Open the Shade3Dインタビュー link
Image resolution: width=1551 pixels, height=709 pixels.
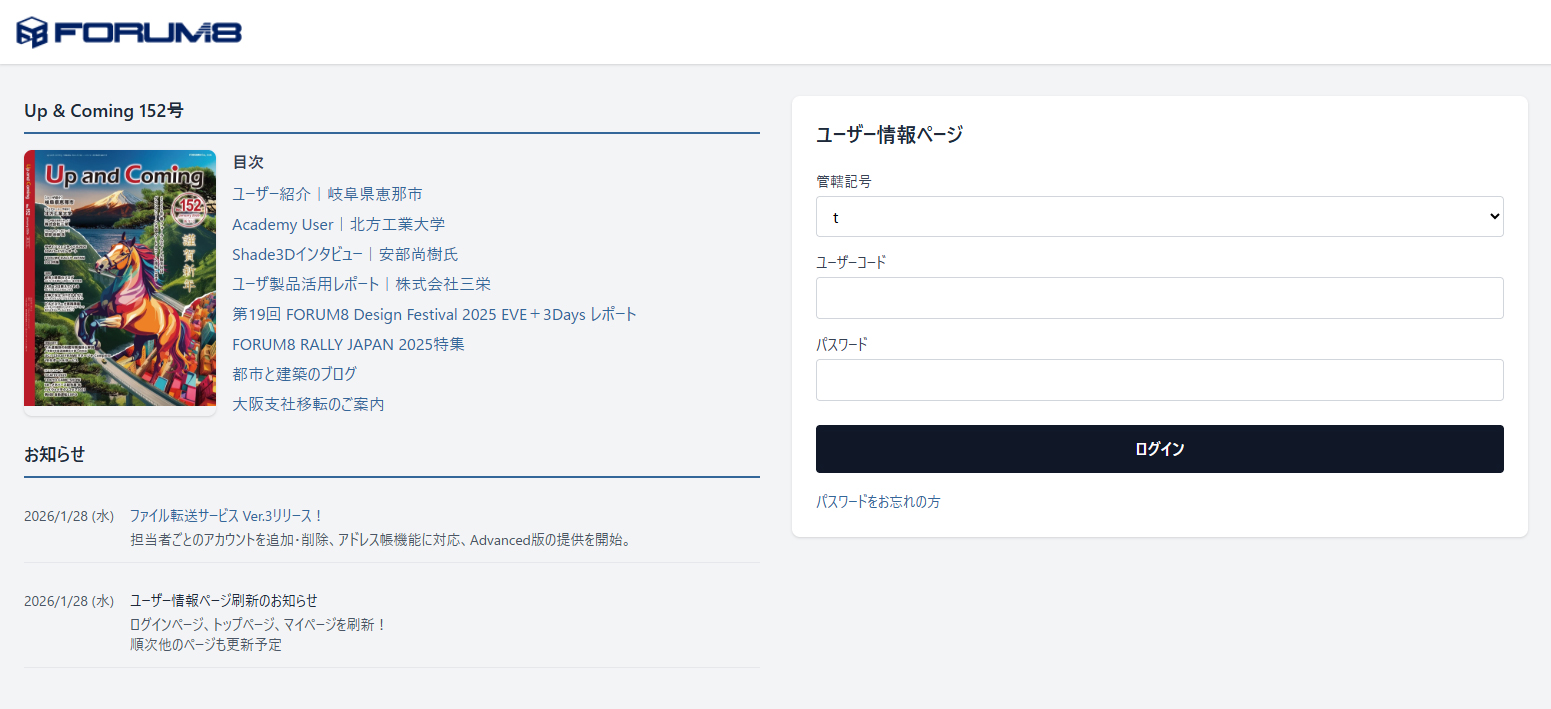coord(297,254)
